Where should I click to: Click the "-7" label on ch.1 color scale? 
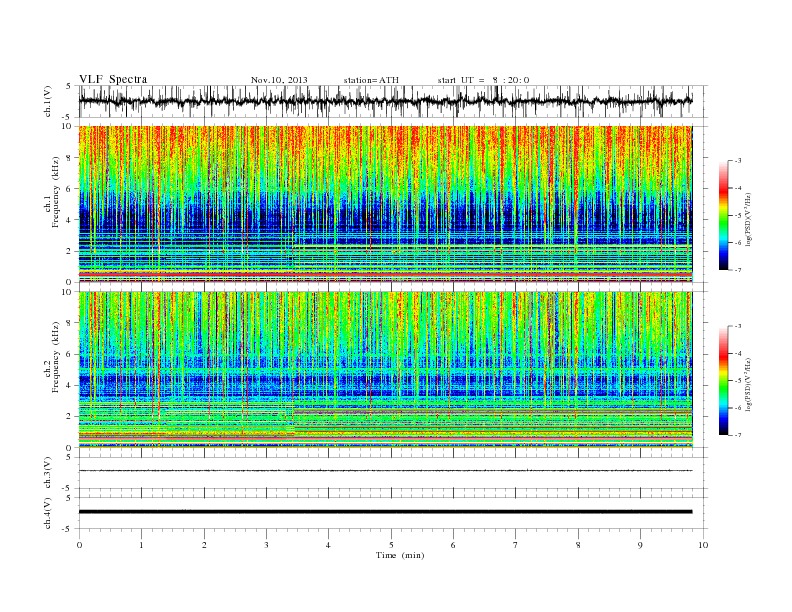point(738,270)
